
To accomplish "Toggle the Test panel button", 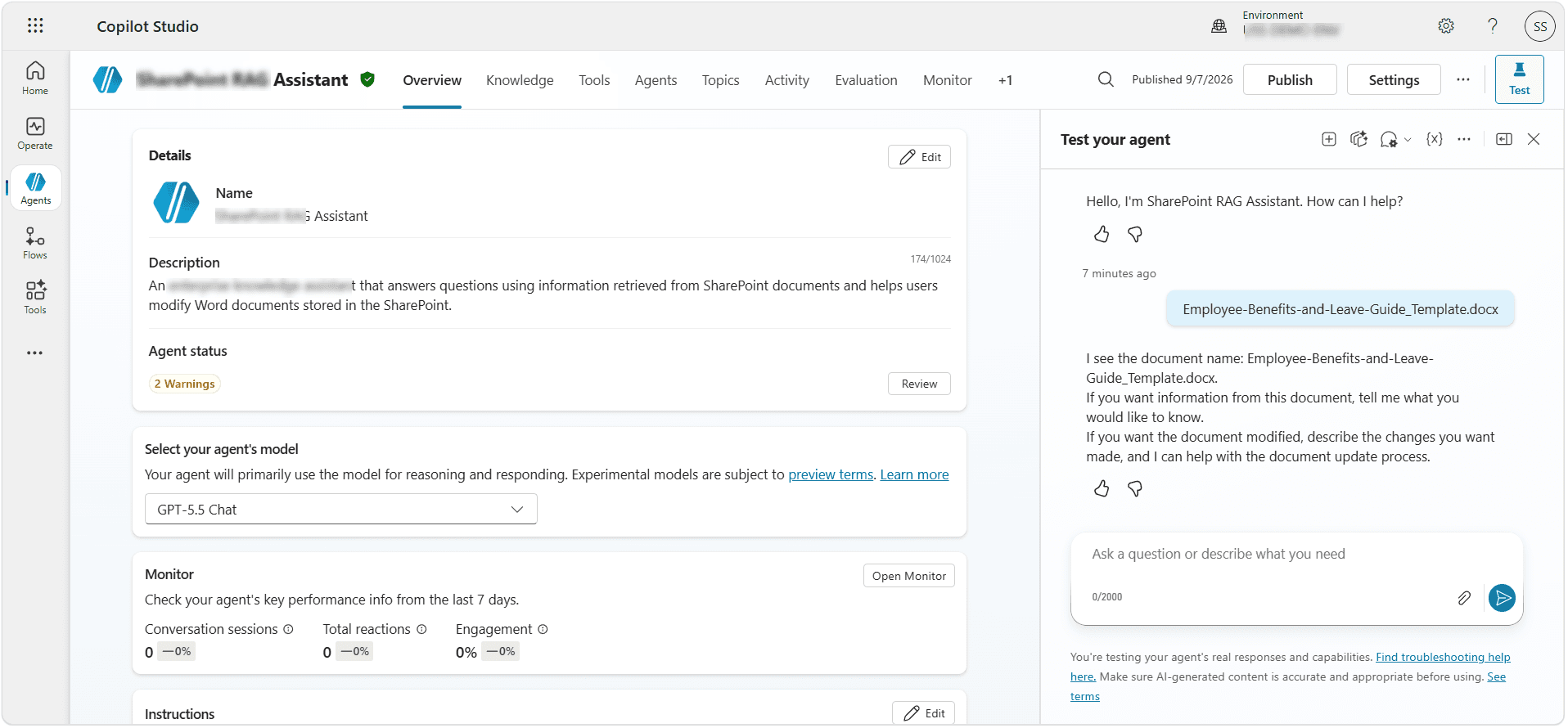I will click(x=1519, y=79).
